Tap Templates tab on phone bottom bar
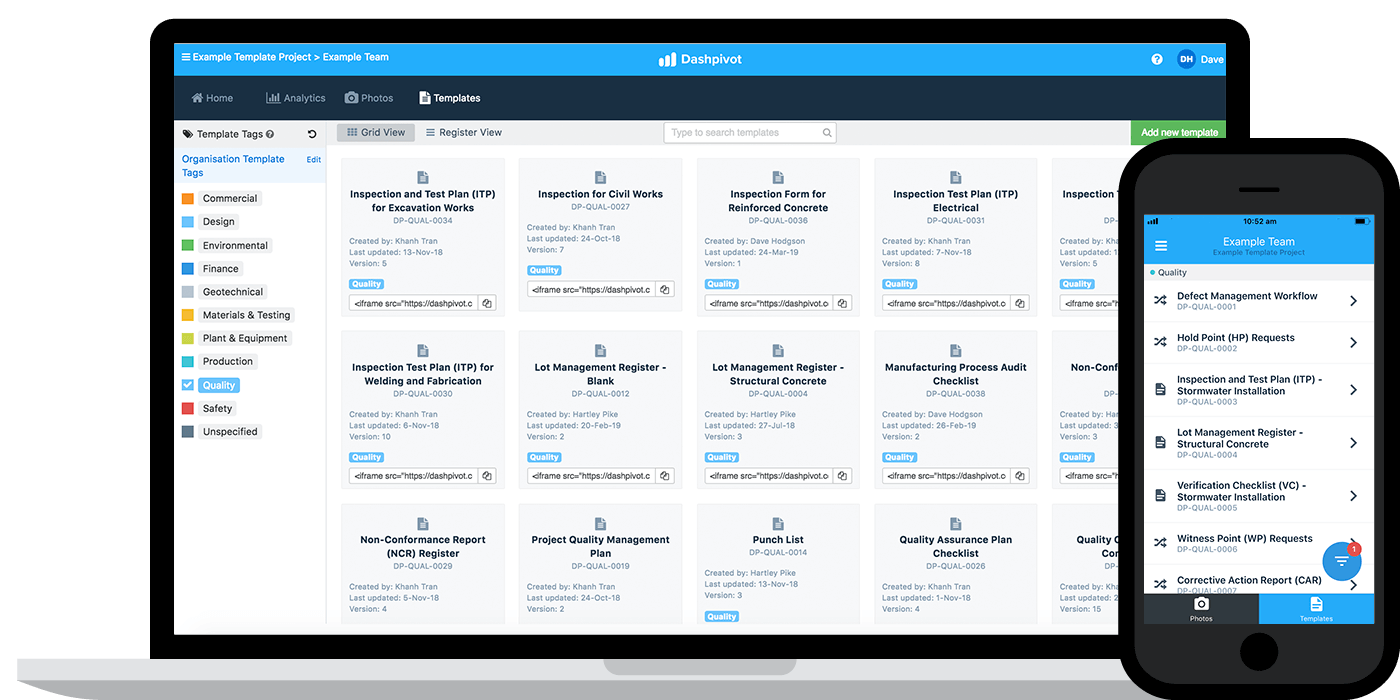 coord(1316,609)
